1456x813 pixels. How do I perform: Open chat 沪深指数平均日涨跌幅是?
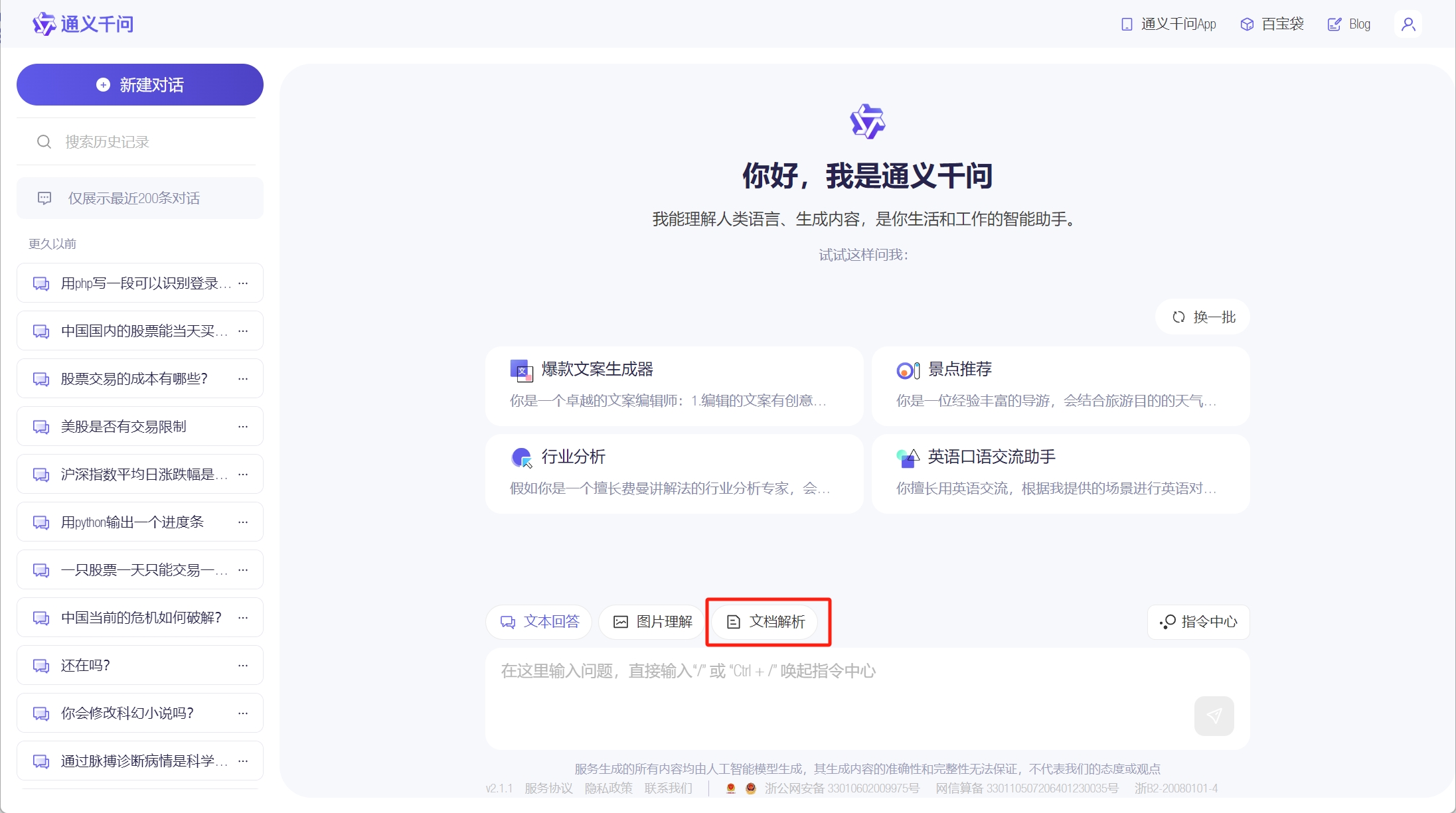[140, 475]
